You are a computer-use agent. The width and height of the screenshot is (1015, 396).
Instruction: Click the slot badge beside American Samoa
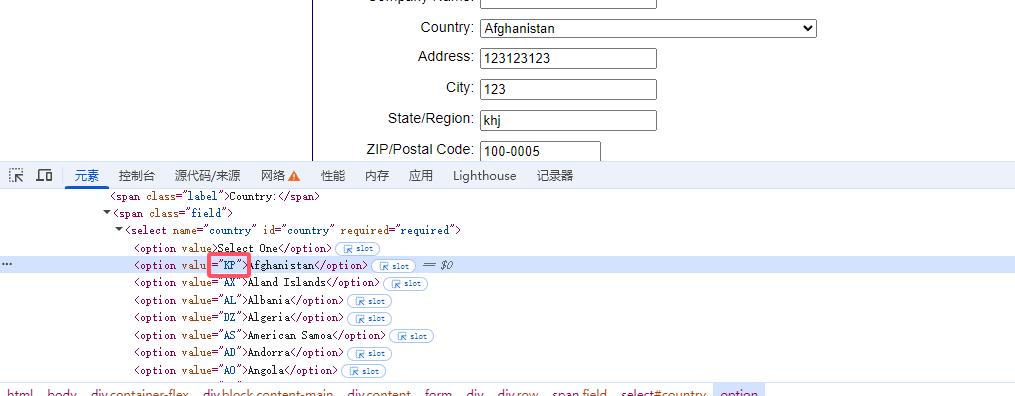pyautogui.click(x=412, y=336)
